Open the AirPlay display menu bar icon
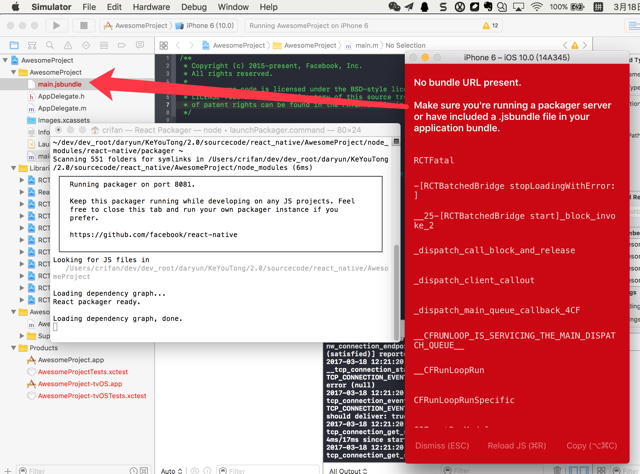 (x=519, y=7)
